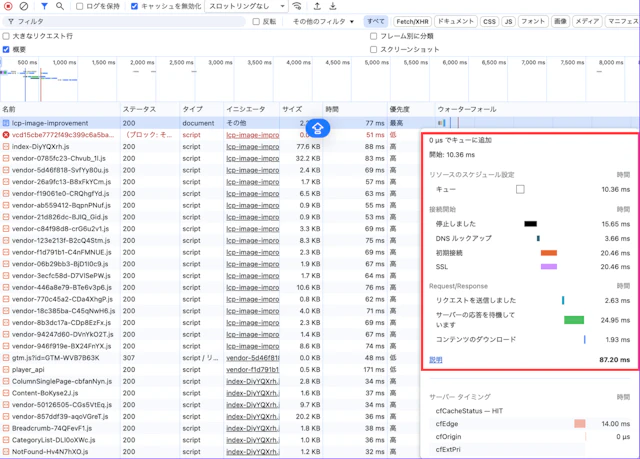This screenshot has height=459, width=640.
Task: Select 画像 filter tab
Action: tap(560, 21)
